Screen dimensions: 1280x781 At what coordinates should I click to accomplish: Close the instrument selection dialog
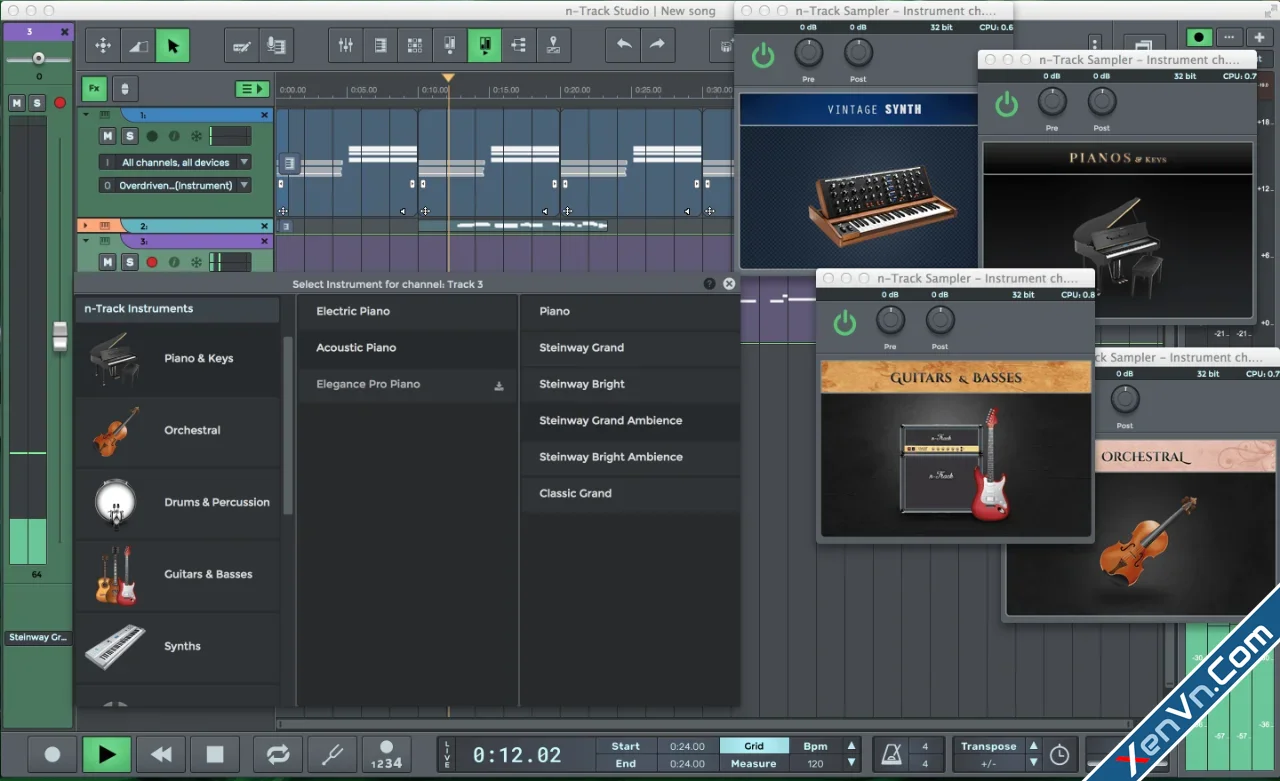tap(729, 284)
